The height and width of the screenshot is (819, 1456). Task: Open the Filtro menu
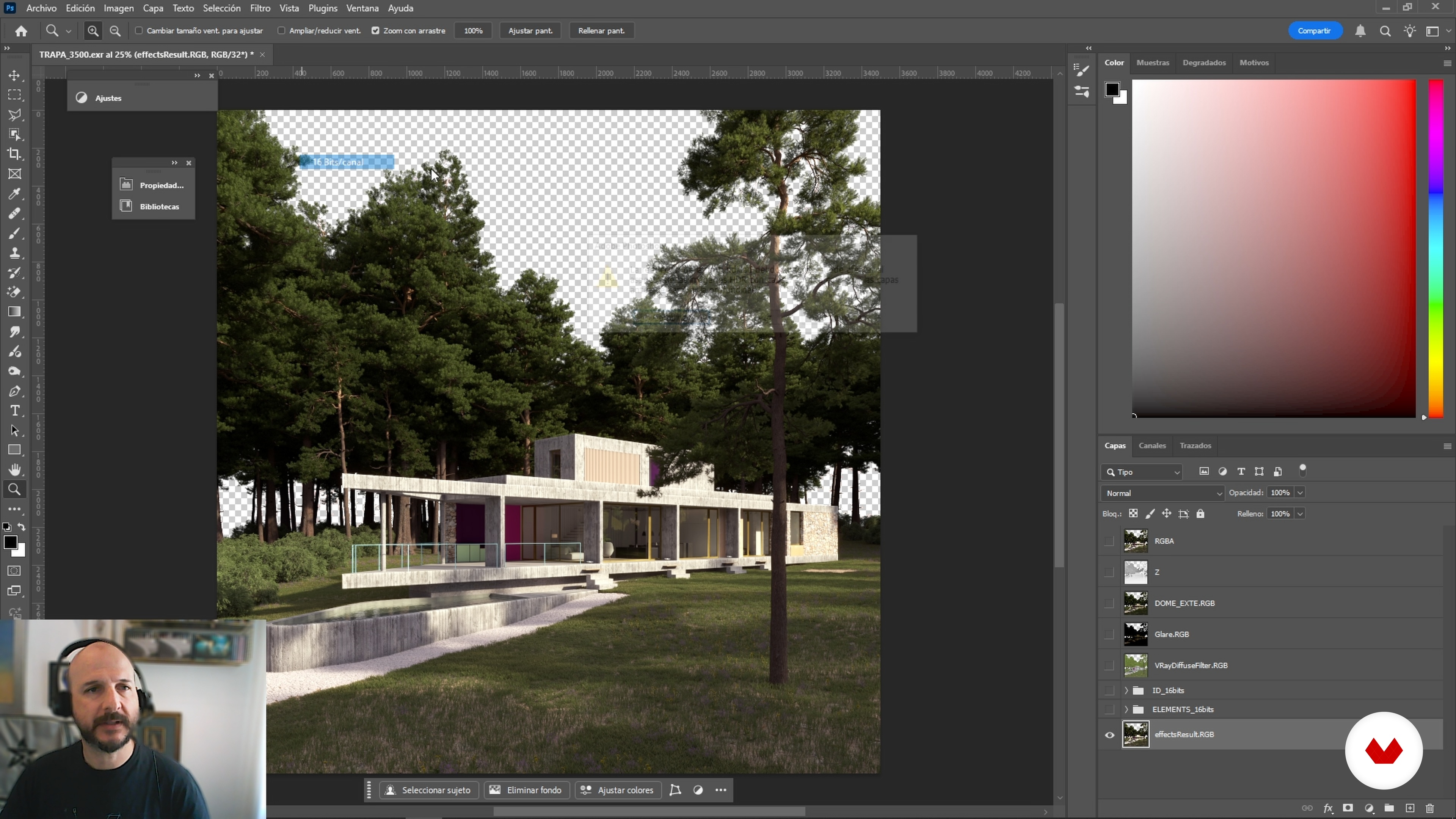click(x=260, y=8)
